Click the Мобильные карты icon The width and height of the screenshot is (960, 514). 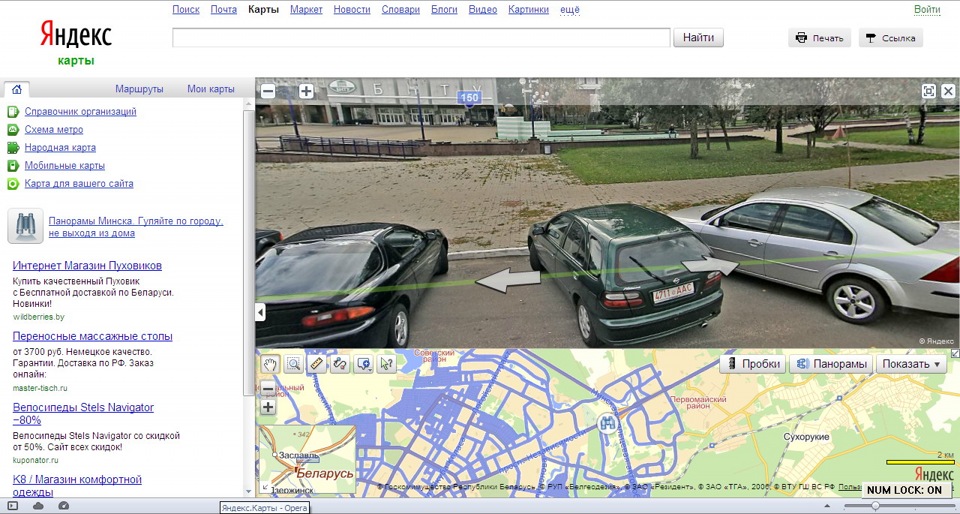point(13,166)
